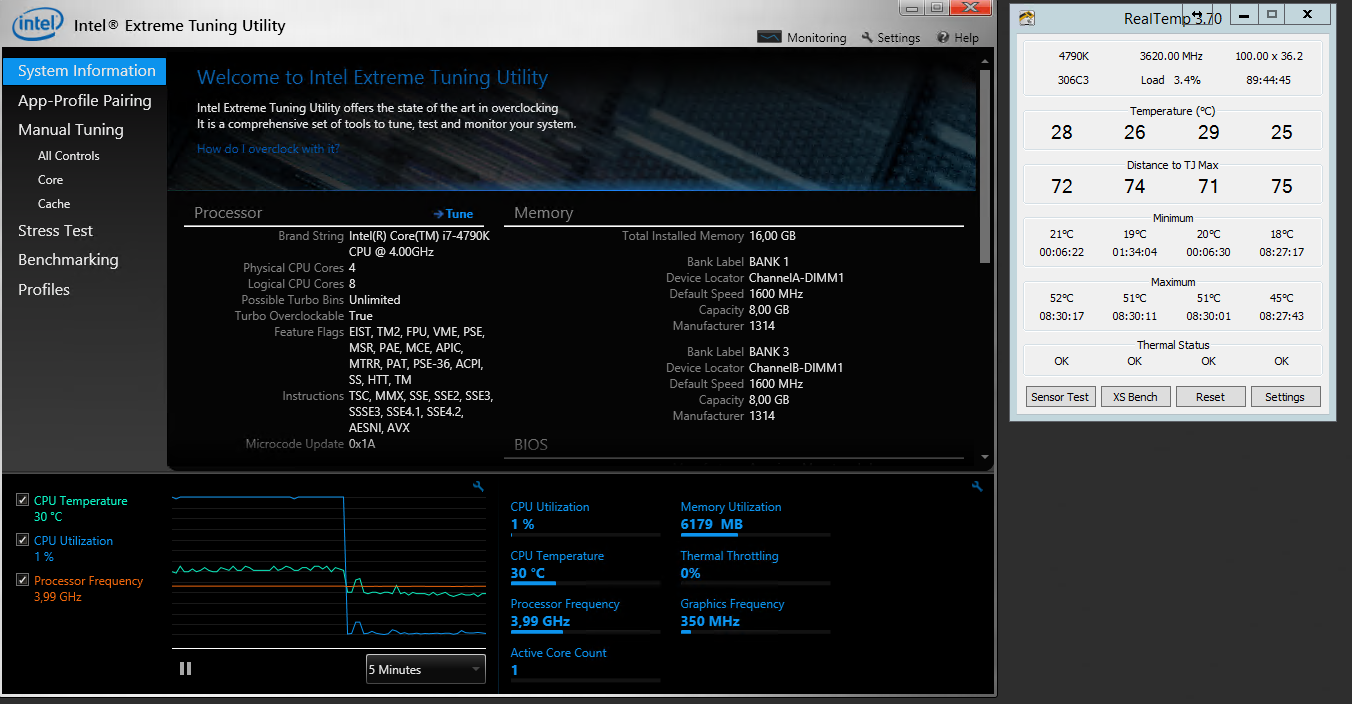
Task: Disable the CPU Utilization graph line
Action: point(22,539)
